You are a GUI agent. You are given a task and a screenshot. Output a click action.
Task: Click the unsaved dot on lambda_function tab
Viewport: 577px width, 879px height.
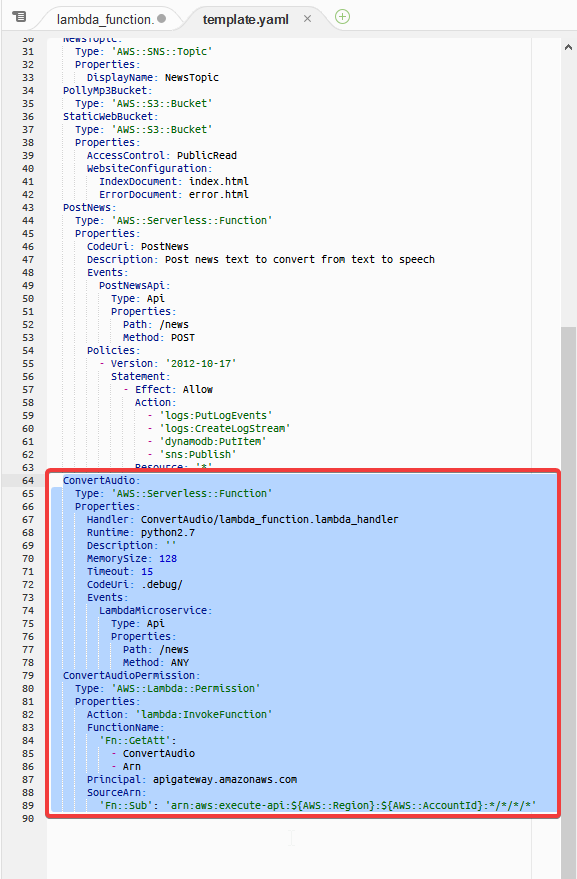pos(161,19)
